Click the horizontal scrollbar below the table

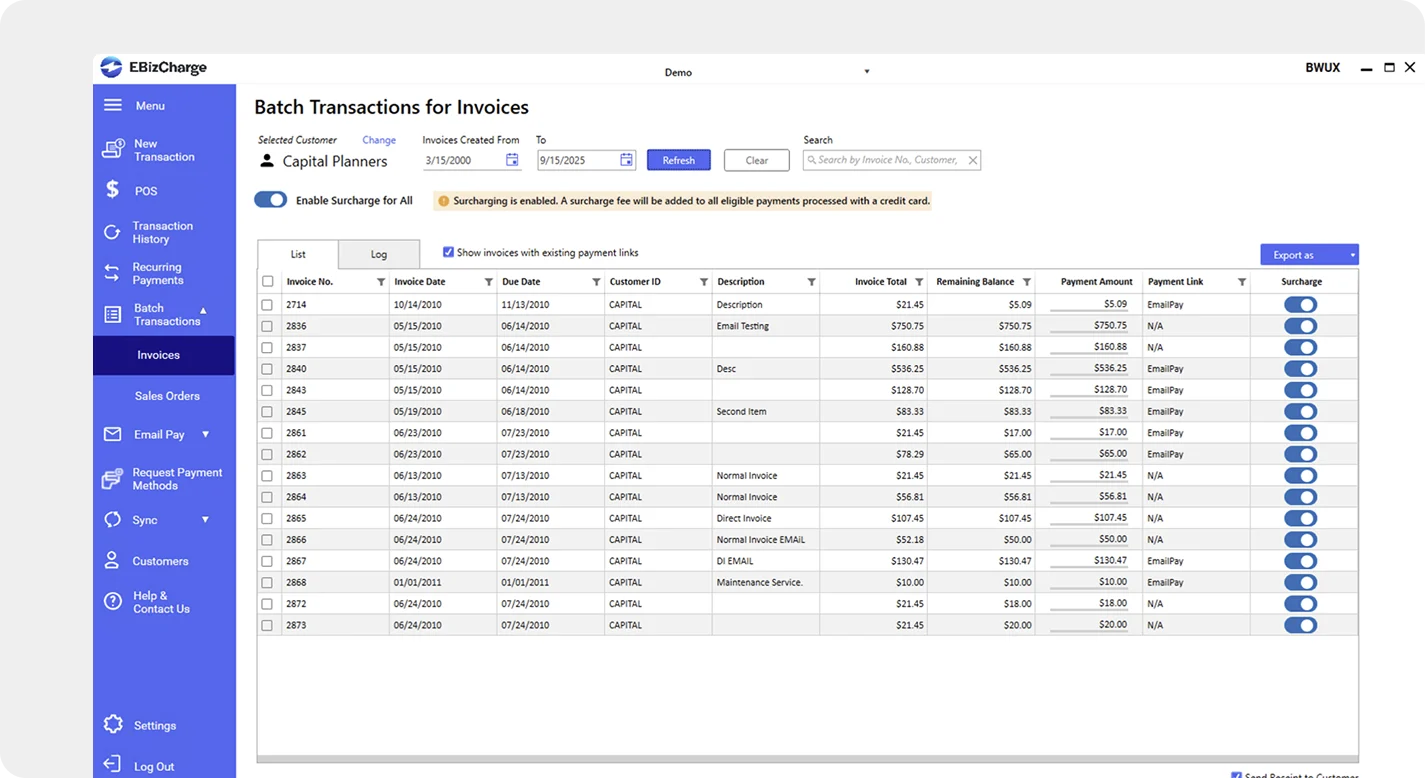coord(808,759)
